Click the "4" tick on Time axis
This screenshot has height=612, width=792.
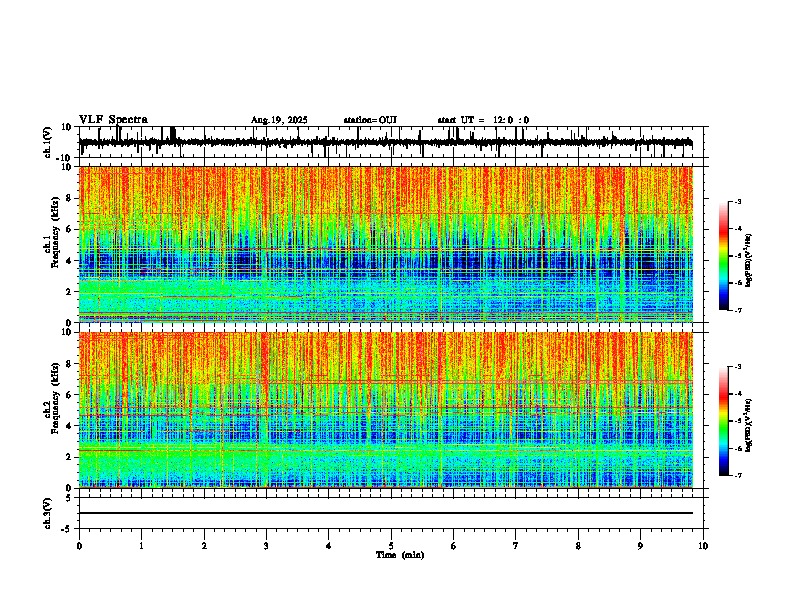[x=328, y=546]
